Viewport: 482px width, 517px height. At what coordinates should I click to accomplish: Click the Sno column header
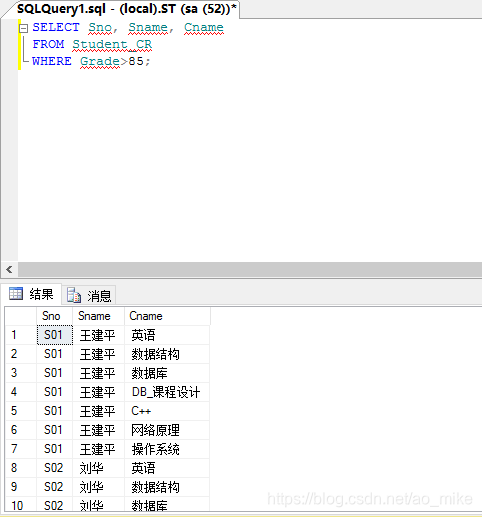pos(54,316)
